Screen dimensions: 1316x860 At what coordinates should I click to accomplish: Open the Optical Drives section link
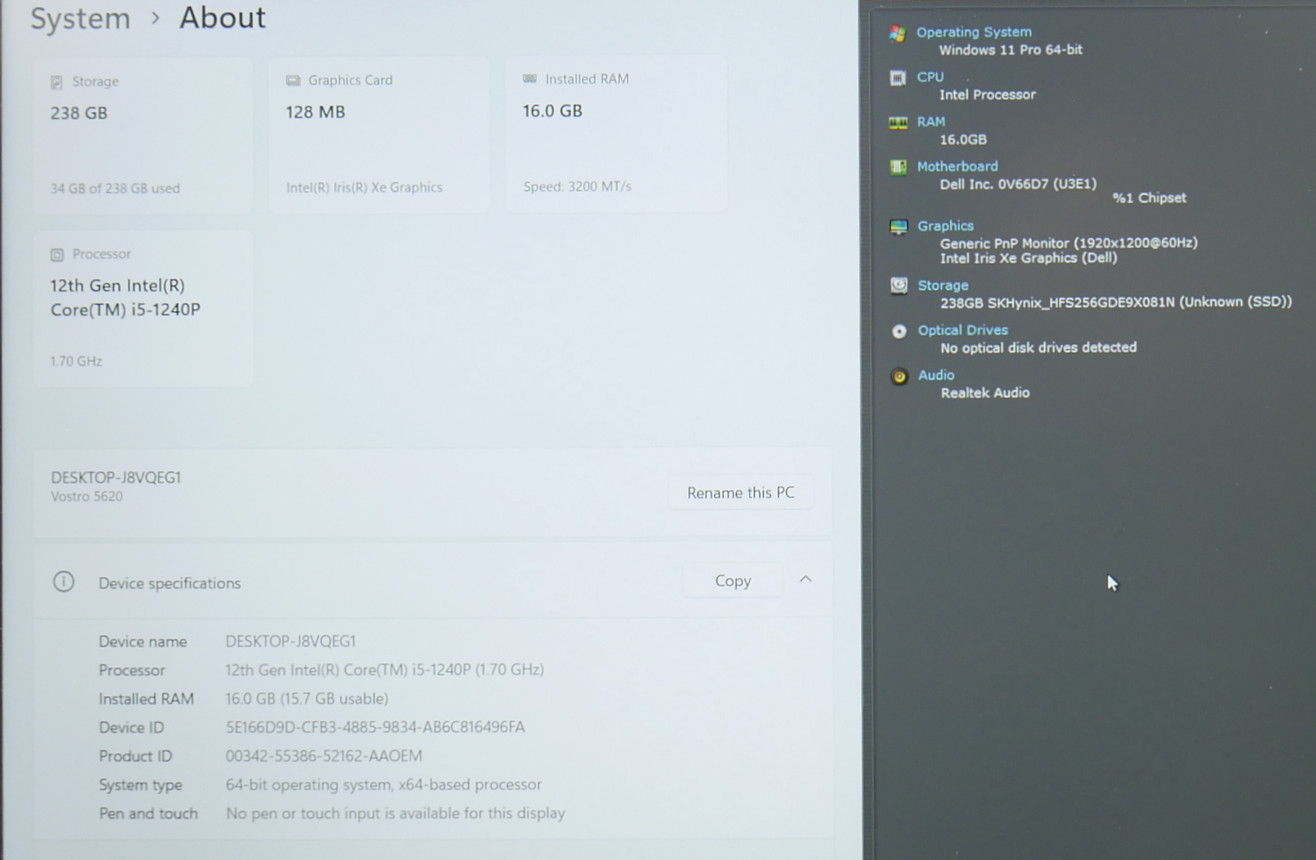coord(963,330)
